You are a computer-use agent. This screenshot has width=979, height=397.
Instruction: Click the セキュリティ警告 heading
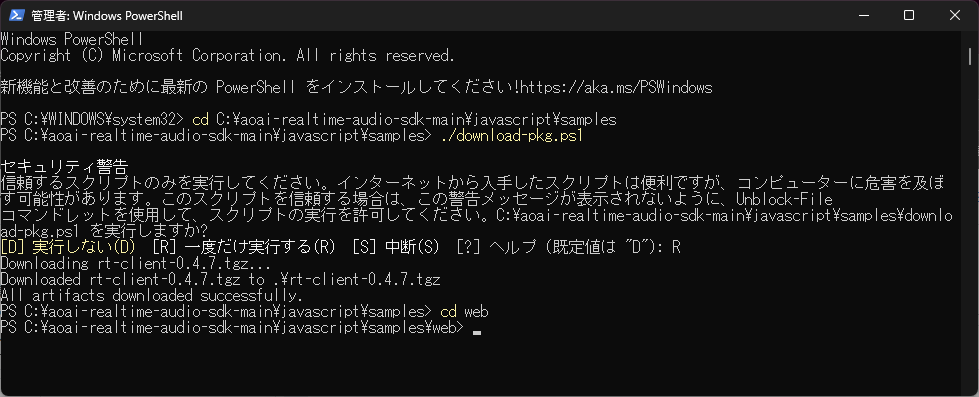click(x=64, y=167)
